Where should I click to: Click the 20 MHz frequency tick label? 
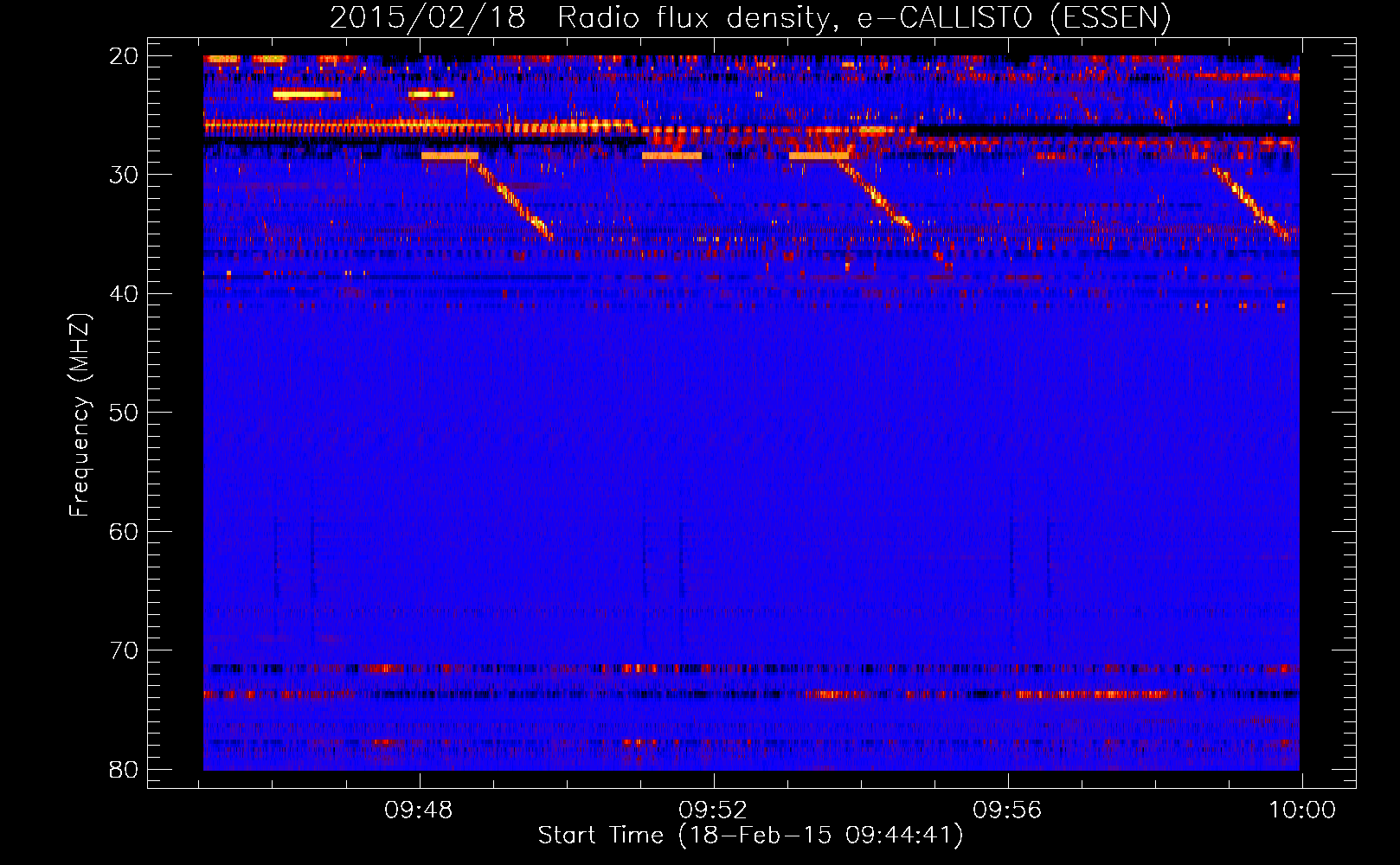[x=124, y=56]
